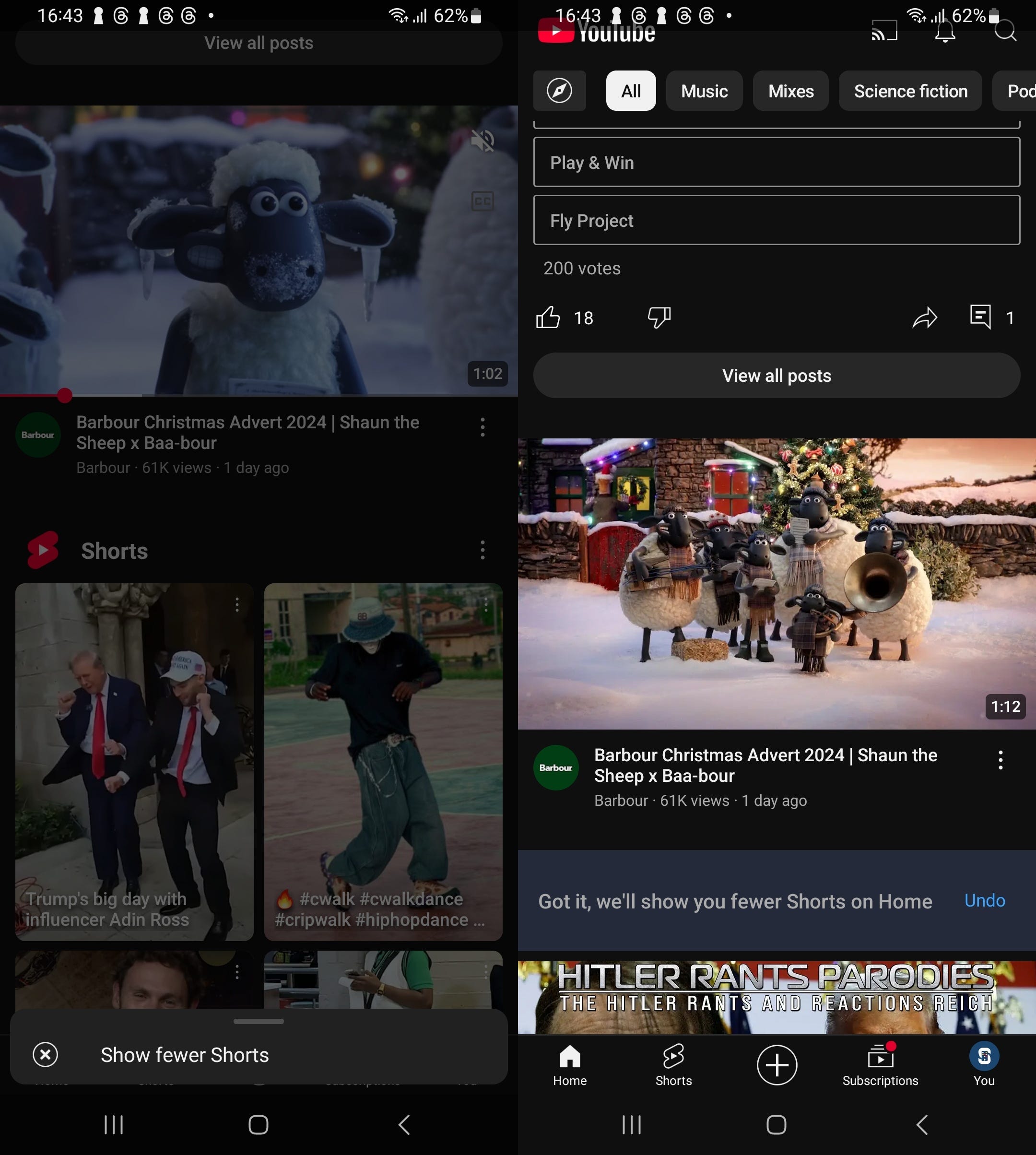Open options menu for Barbour video on left screen
The height and width of the screenshot is (1155, 1036).
483,427
